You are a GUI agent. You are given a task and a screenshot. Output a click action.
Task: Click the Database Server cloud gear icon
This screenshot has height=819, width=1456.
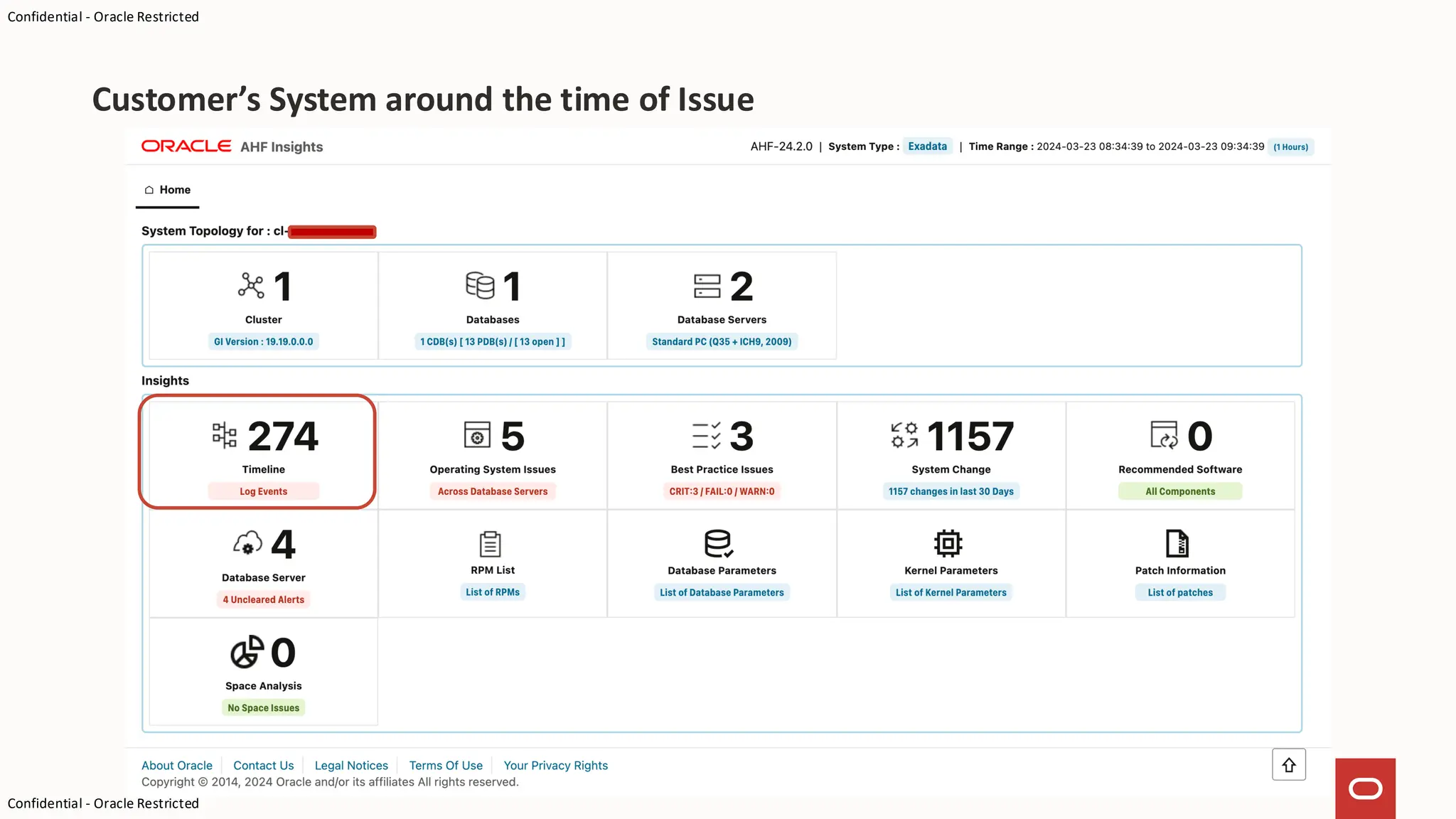[247, 544]
